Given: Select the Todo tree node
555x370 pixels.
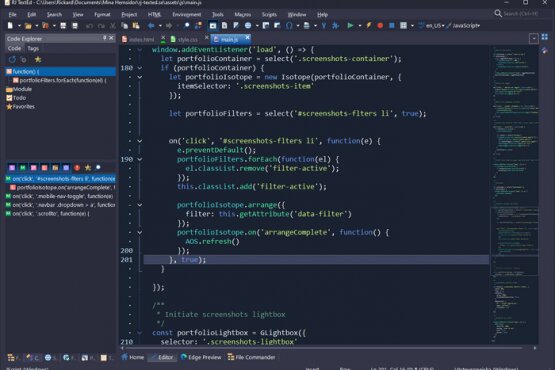Looking at the screenshot, I should tap(16, 98).
